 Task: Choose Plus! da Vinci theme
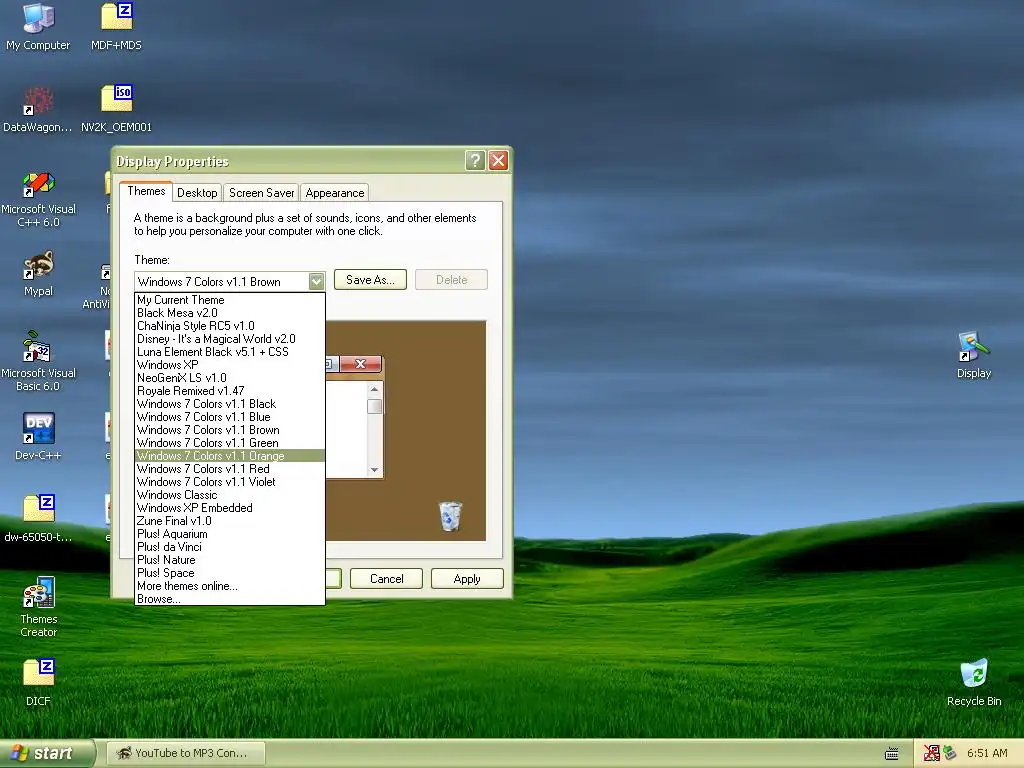tap(229, 547)
